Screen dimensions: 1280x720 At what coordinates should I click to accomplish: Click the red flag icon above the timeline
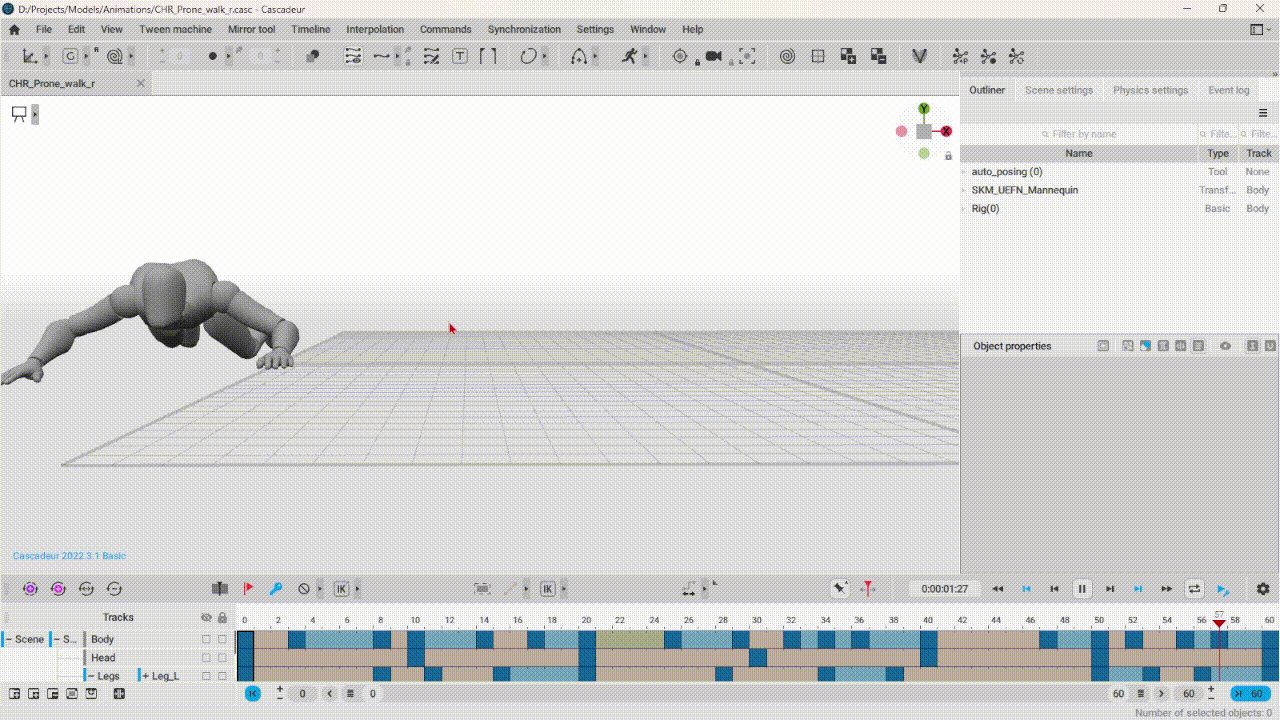248,589
